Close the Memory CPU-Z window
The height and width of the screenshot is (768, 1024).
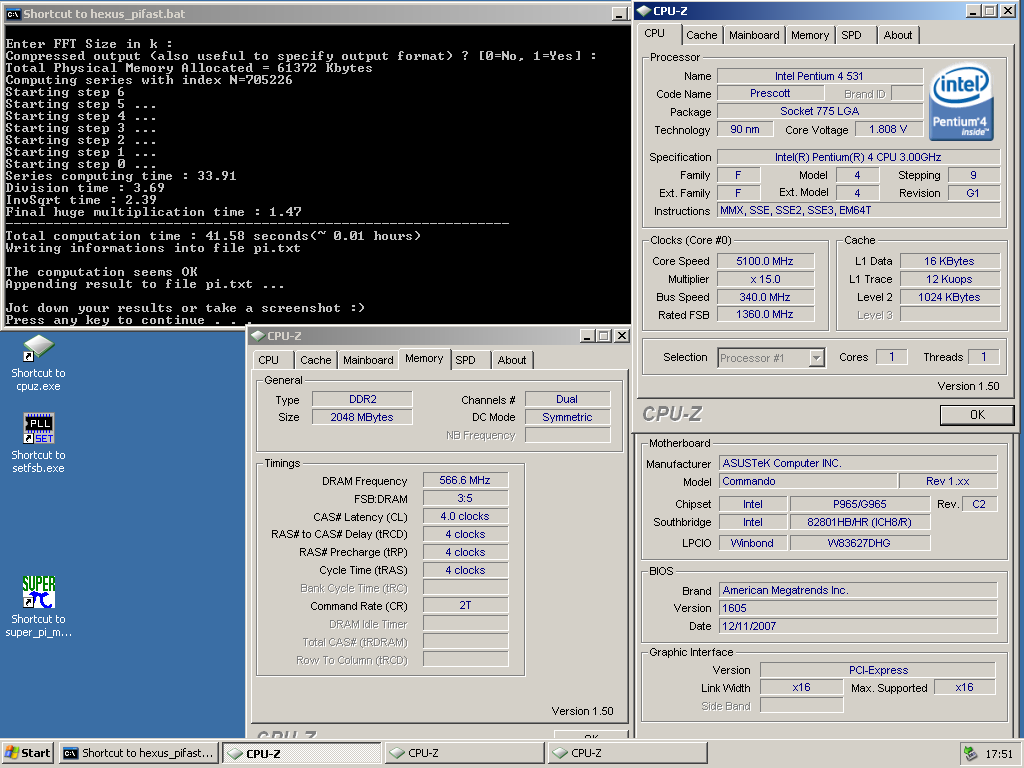pyautogui.click(x=622, y=336)
